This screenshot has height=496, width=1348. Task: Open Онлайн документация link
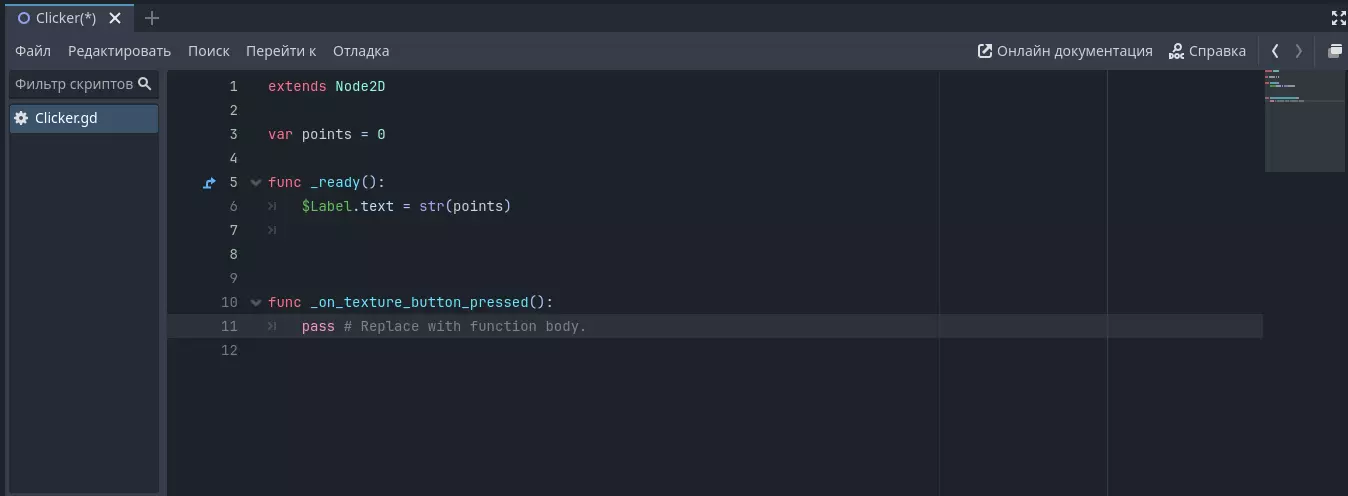(x=1065, y=51)
